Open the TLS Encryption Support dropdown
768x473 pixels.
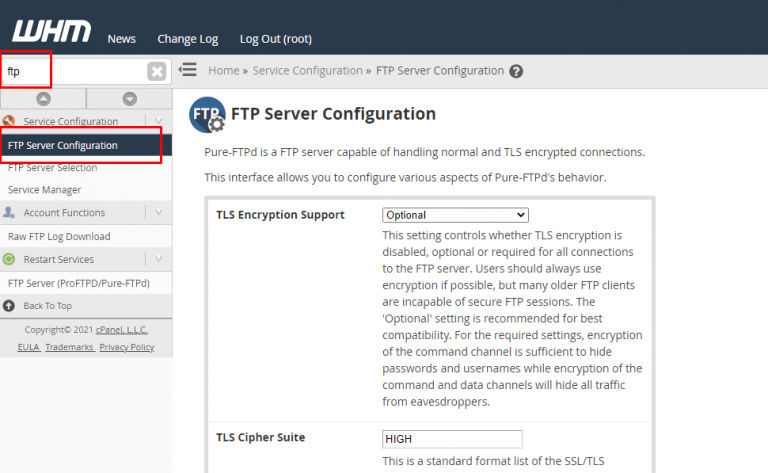click(455, 215)
